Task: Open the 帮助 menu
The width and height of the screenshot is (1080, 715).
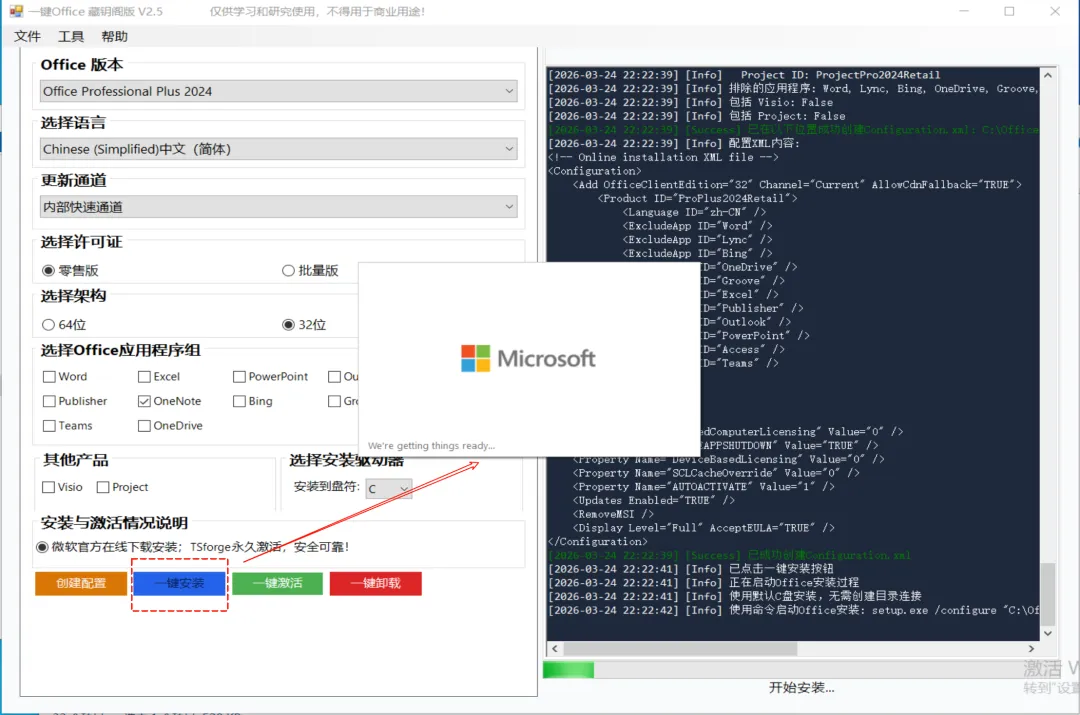Action: pyautogui.click(x=114, y=37)
